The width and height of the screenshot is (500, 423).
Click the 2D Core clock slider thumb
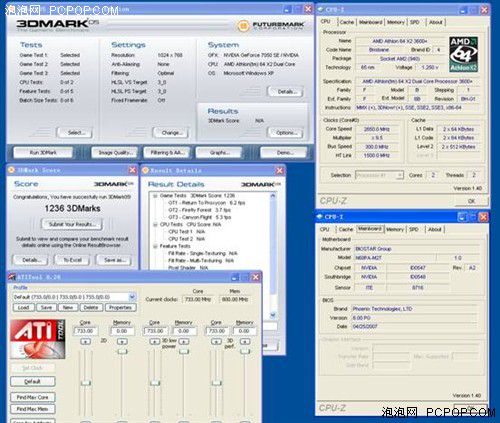point(86,383)
